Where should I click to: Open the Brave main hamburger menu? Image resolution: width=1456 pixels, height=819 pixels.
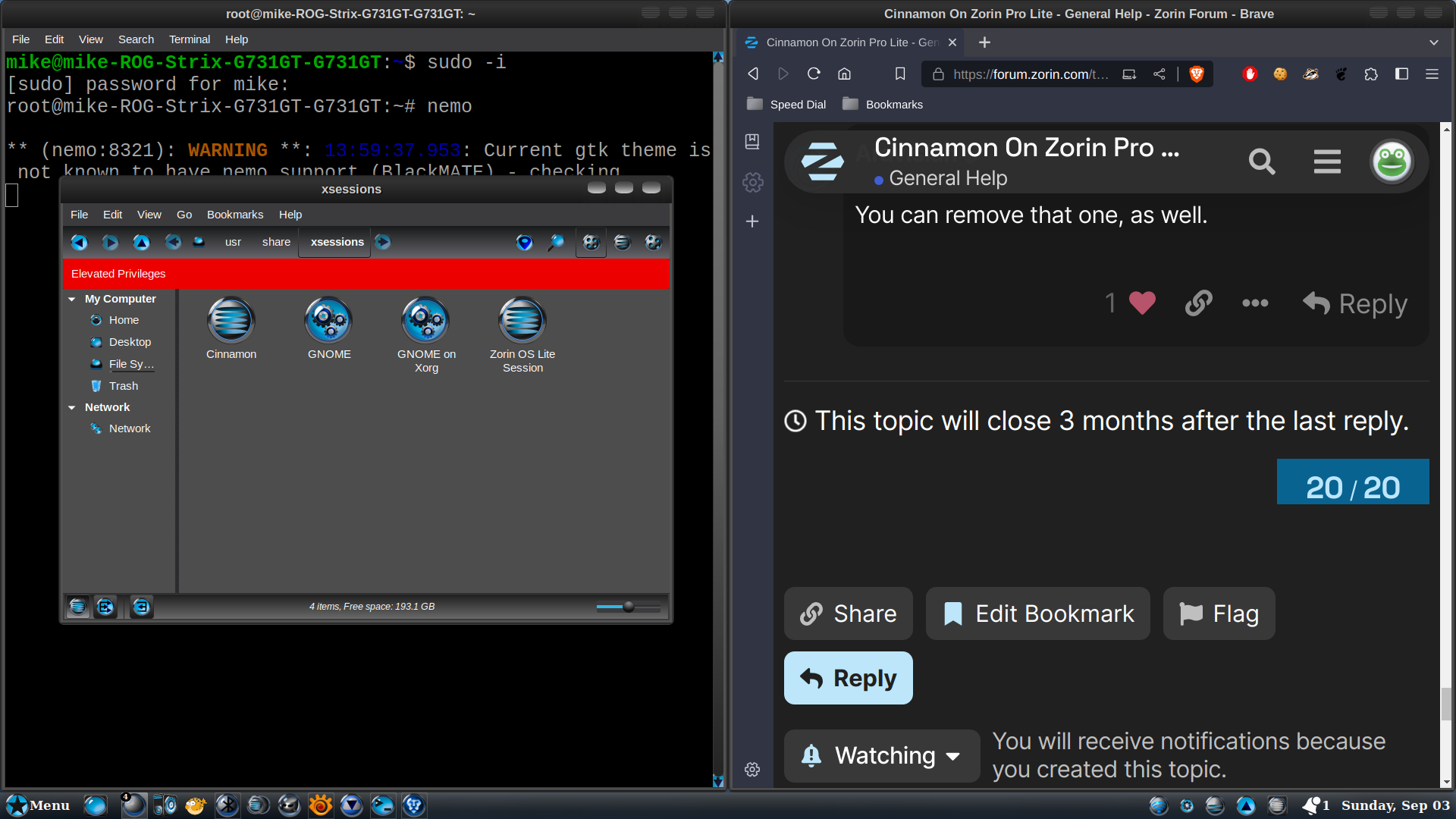pos(1432,74)
